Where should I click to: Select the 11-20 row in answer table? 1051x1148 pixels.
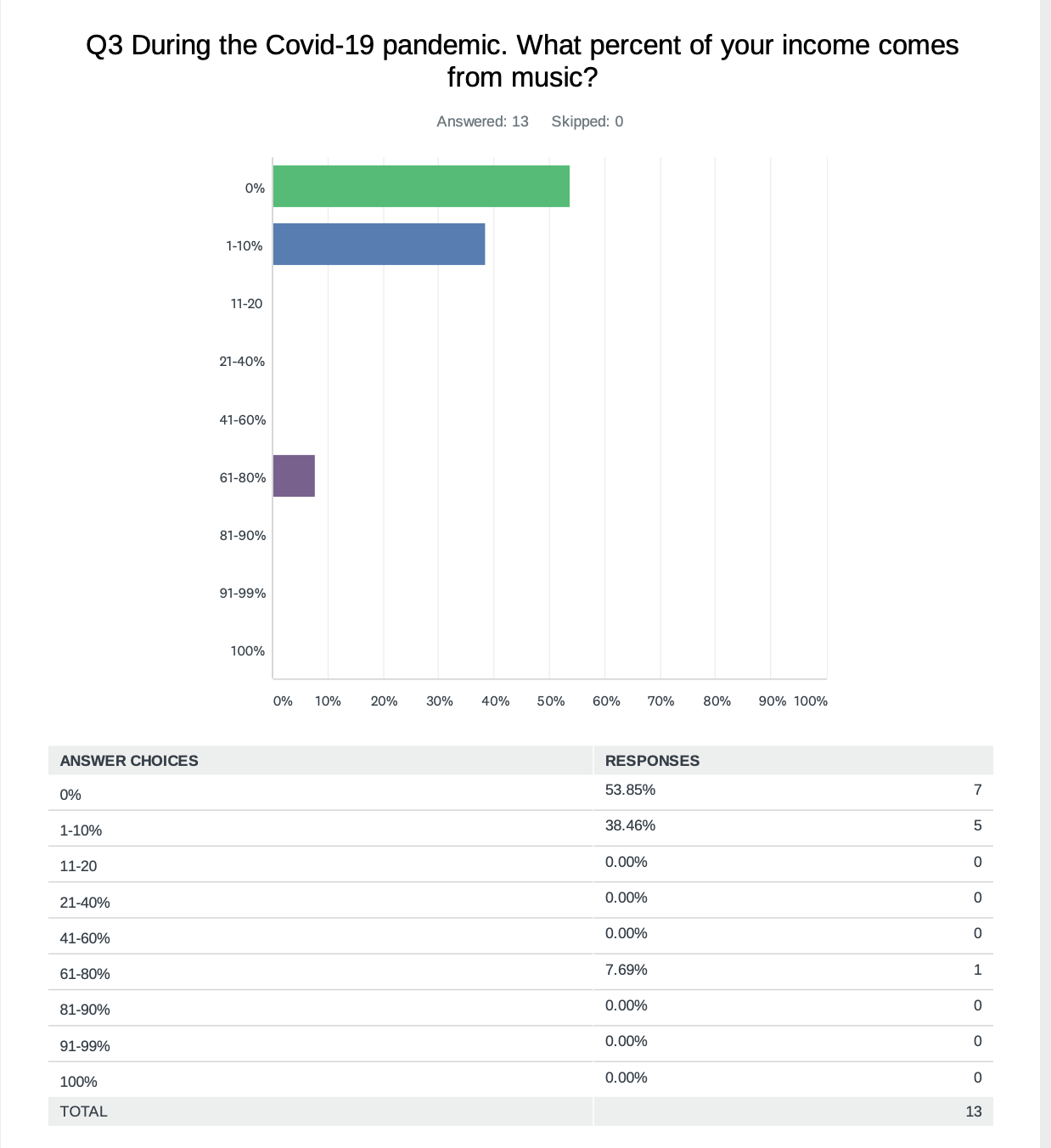(x=78, y=866)
